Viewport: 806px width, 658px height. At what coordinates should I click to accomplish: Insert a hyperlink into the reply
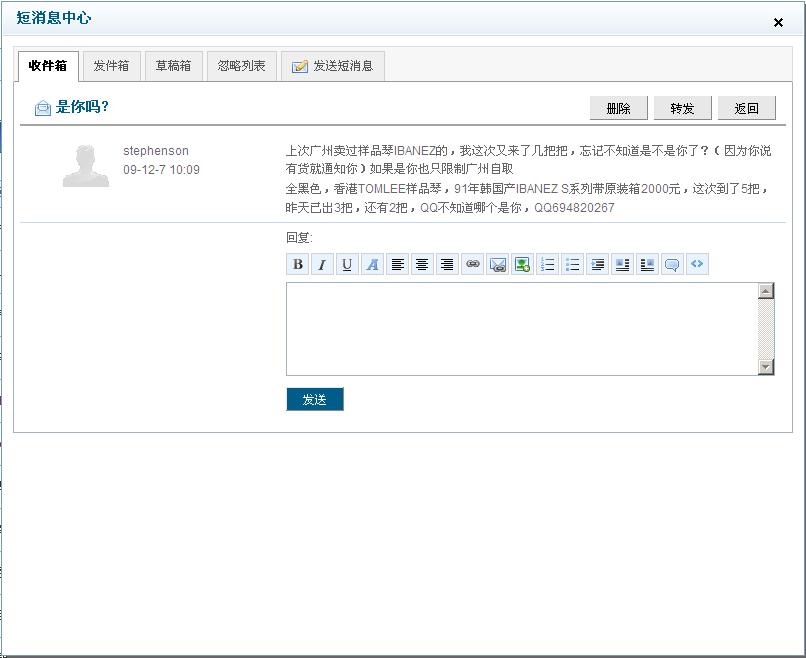[x=473, y=265]
